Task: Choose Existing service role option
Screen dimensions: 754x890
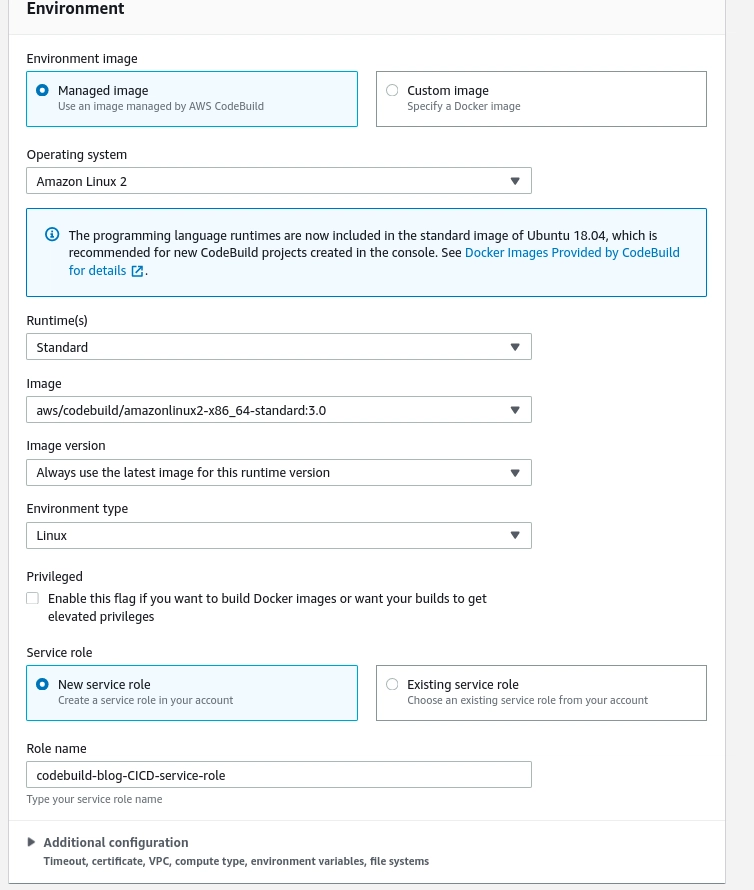Action: pos(392,684)
